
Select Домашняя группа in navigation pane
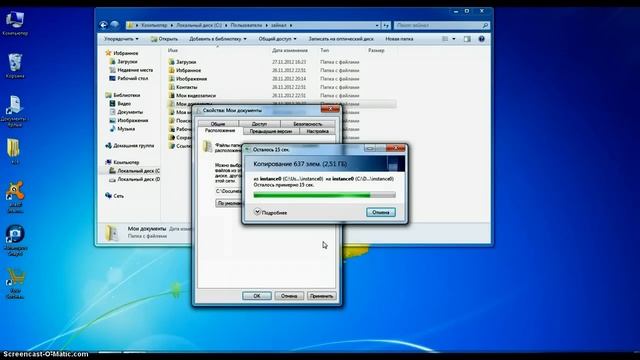click(129, 145)
